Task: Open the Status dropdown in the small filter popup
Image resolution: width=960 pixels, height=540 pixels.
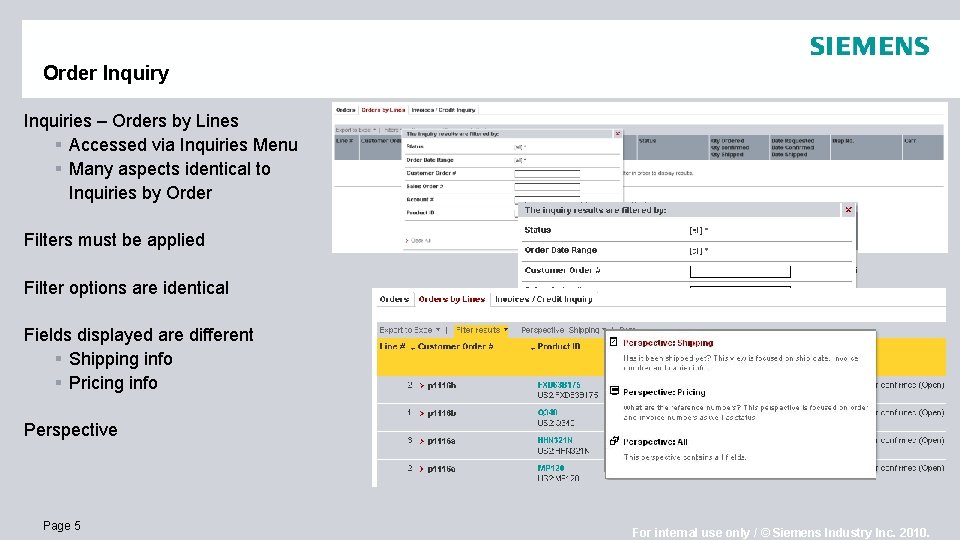Action: tap(520, 147)
